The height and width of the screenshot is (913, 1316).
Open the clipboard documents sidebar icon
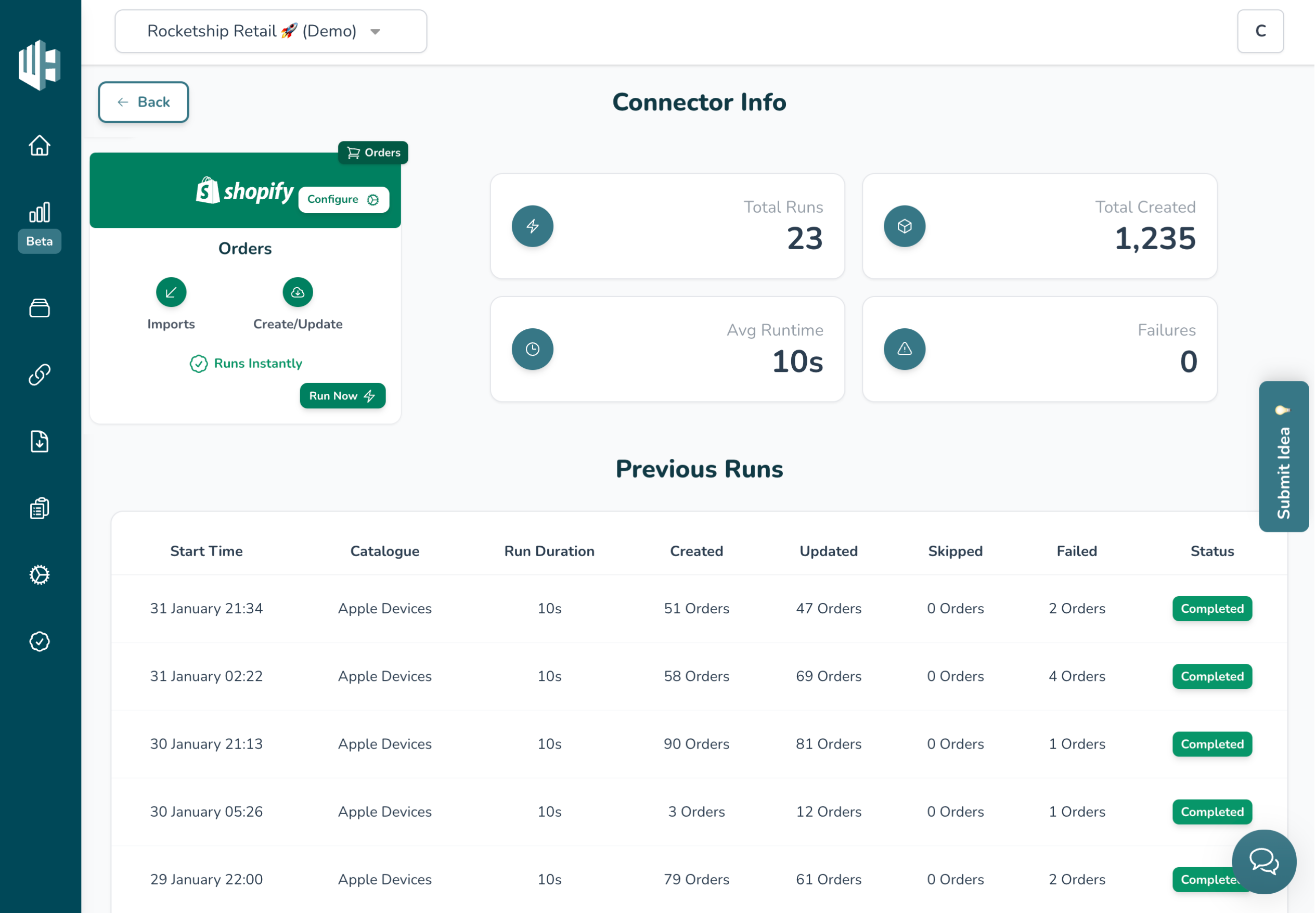pyautogui.click(x=40, y=508)
